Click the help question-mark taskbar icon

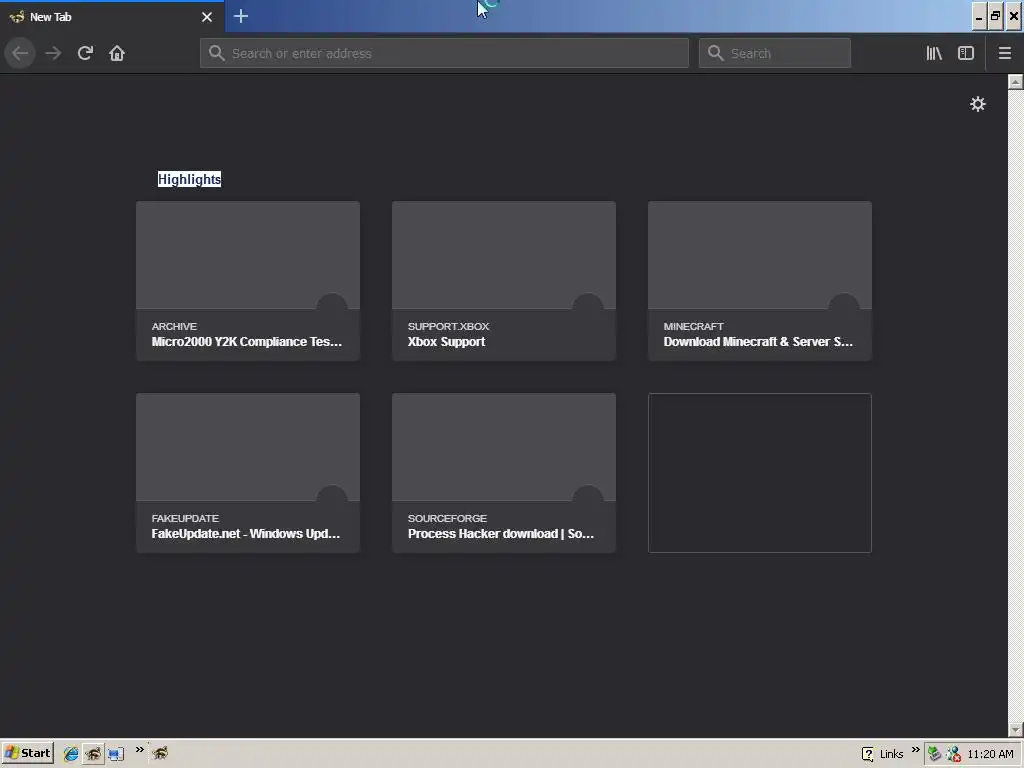pos(867,754)
